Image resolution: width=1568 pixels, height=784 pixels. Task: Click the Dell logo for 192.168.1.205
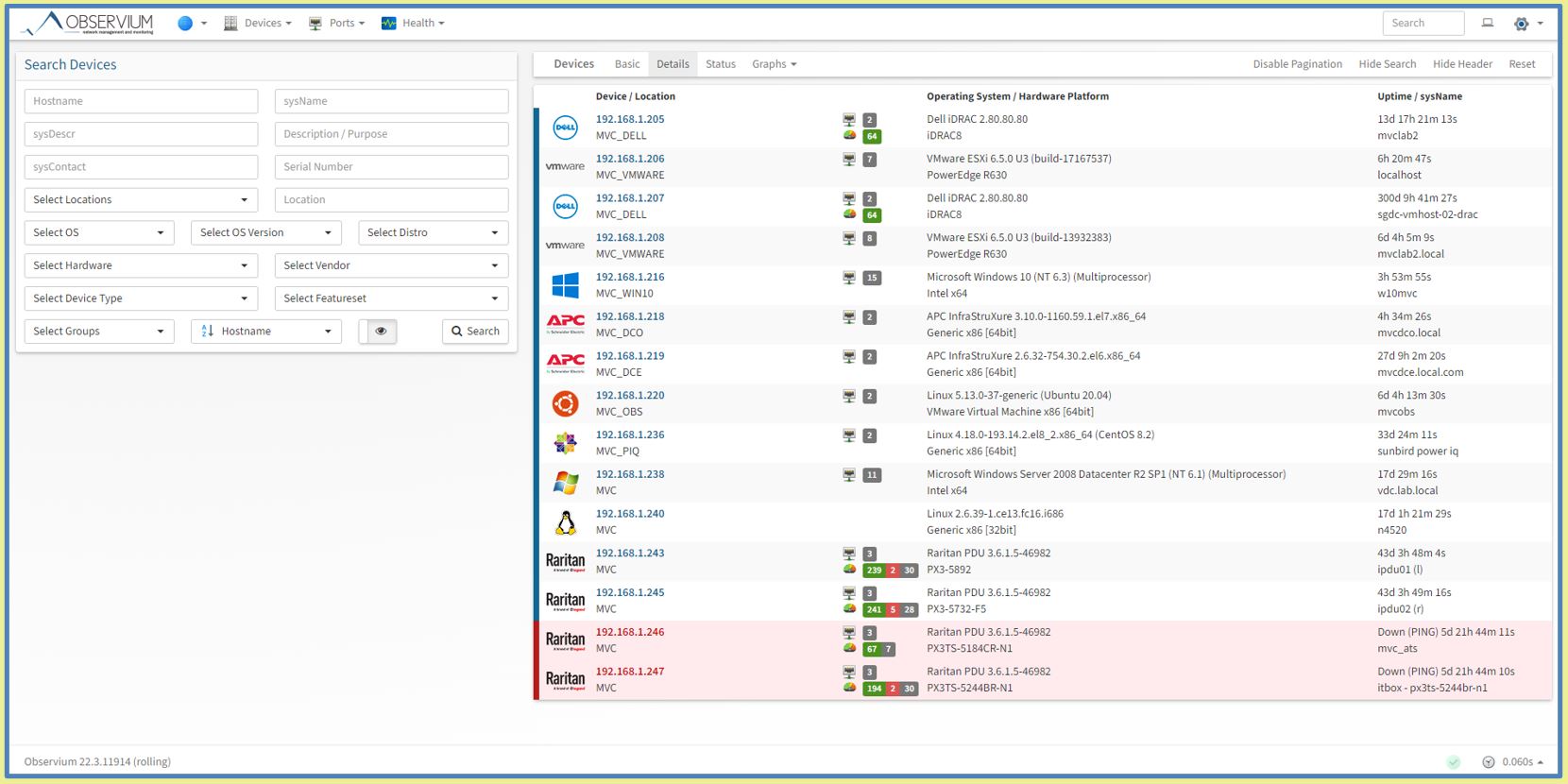[x=565, y=128]
